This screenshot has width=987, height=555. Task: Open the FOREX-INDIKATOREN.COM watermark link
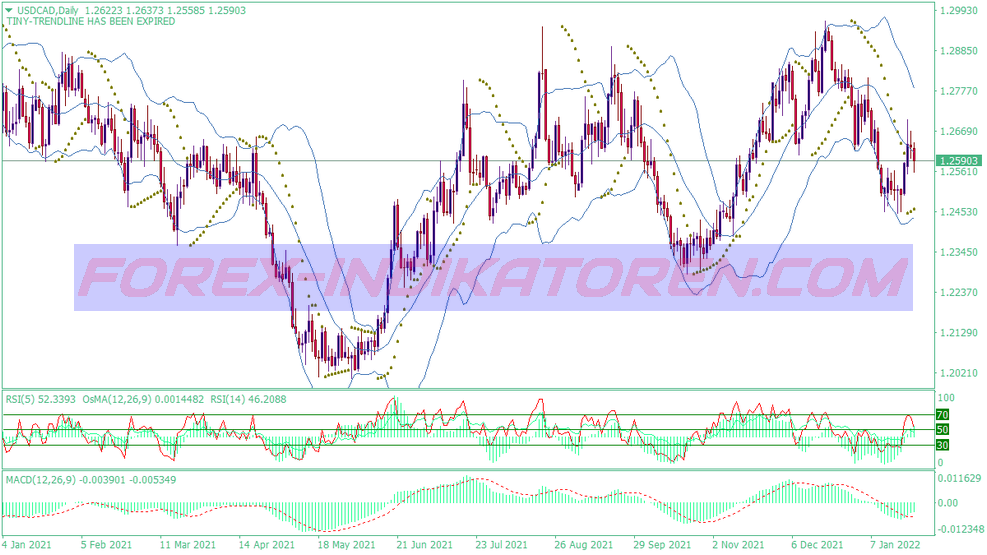pos(493,277)
